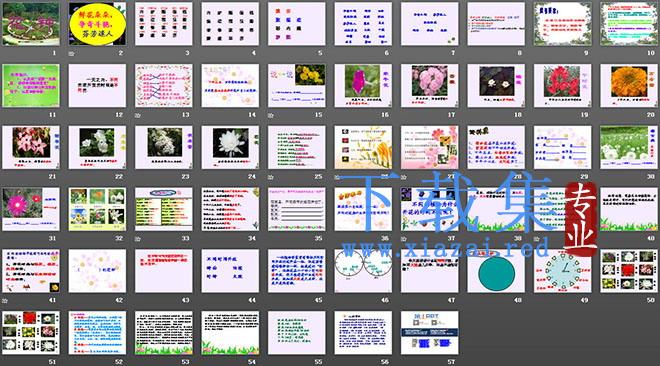Select slide 50 with the flower photo grid
660x366 pixels.
[629, 271]
